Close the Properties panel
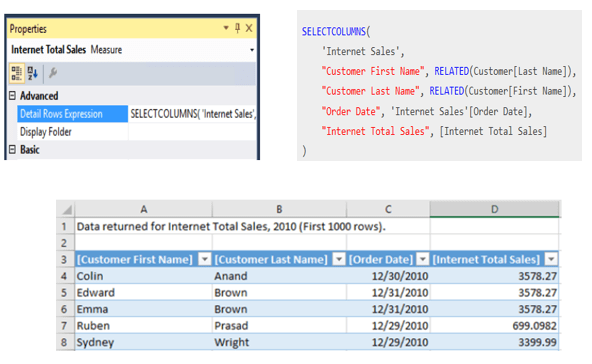Viewport: 592px width, 364px height. [x=249, y=28]
